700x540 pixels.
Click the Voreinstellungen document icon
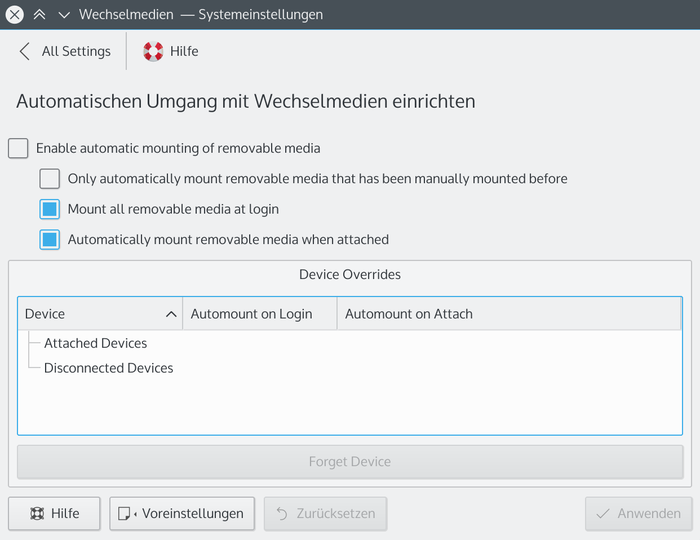click(126, 514)
